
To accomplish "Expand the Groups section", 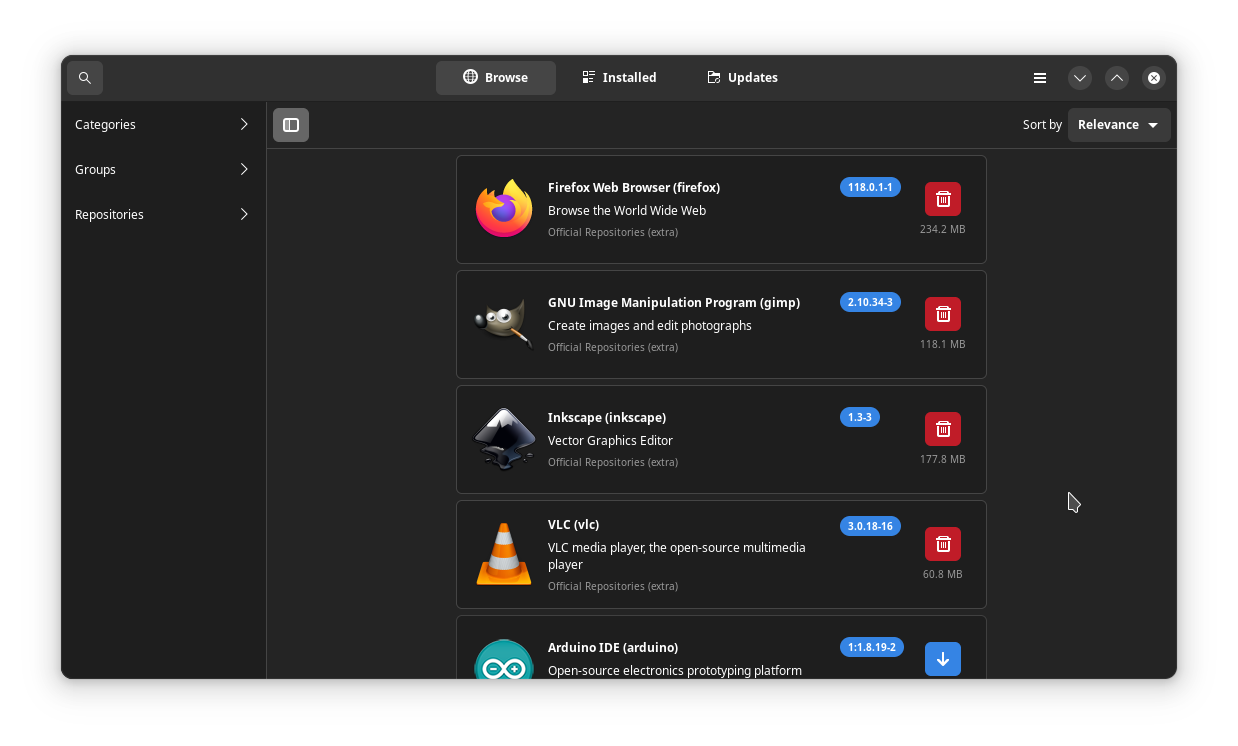I will (x=162, y=170).
